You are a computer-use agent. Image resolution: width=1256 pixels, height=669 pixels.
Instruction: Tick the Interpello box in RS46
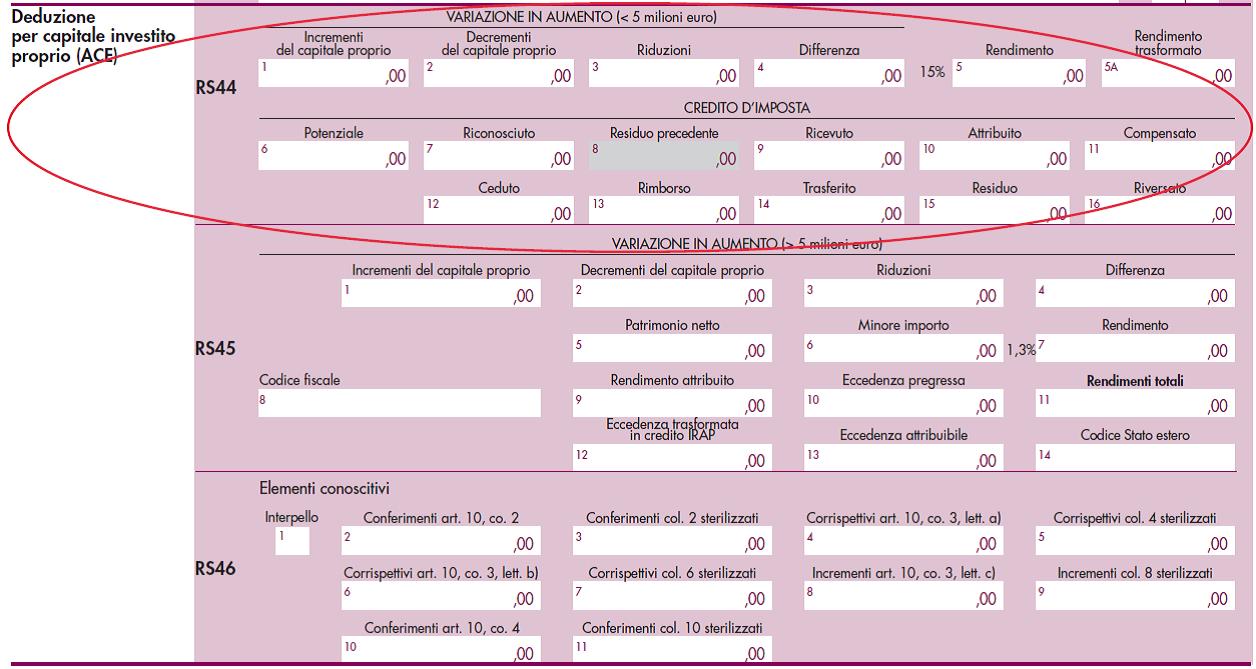pos(292,541)
